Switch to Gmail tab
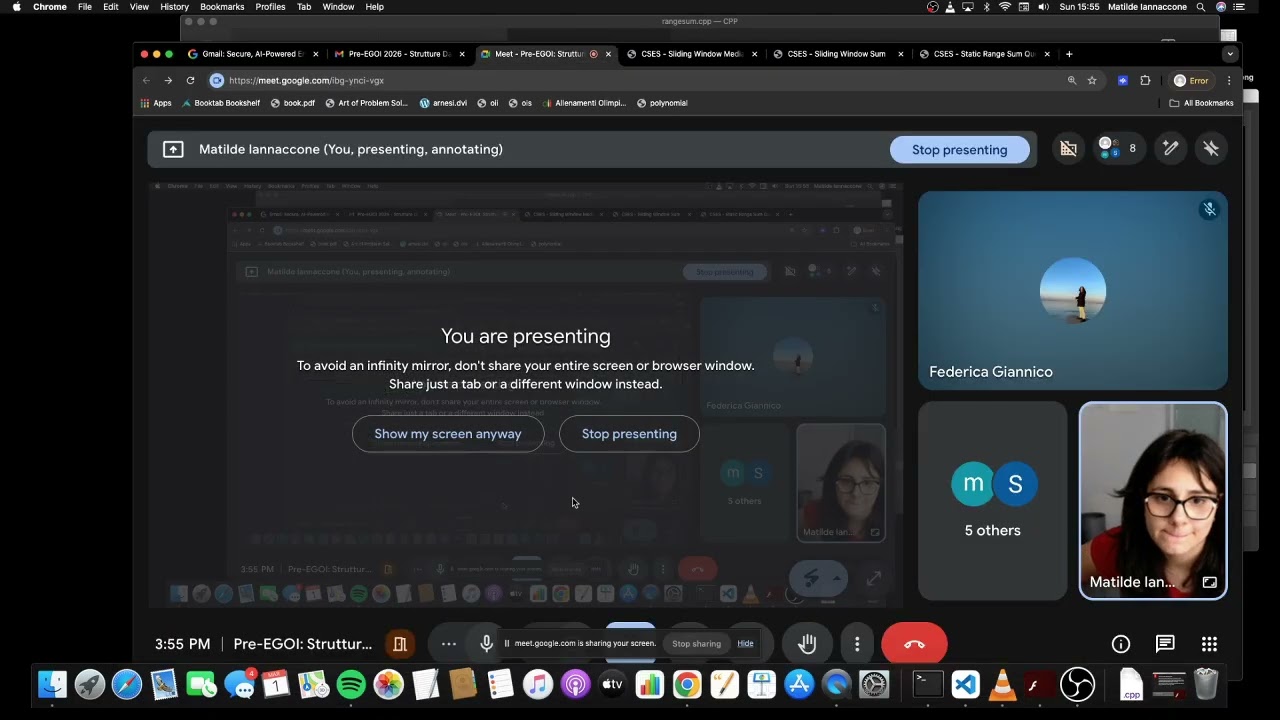 click(253, 54)
